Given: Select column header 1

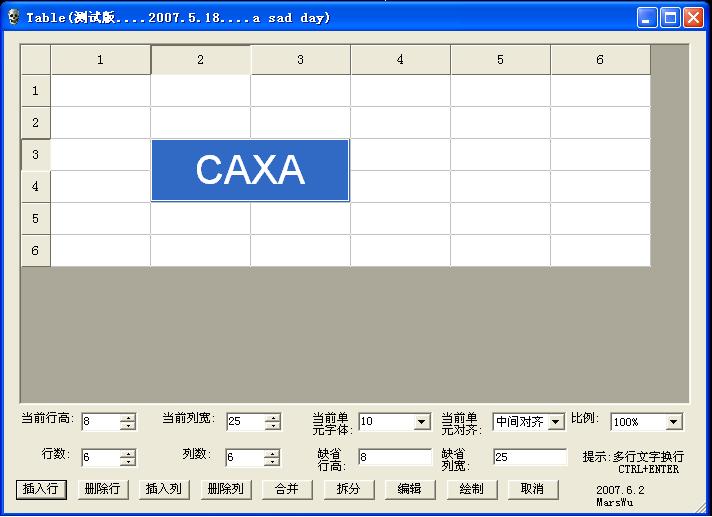Looking at the screenshot, I should (100, 60).
